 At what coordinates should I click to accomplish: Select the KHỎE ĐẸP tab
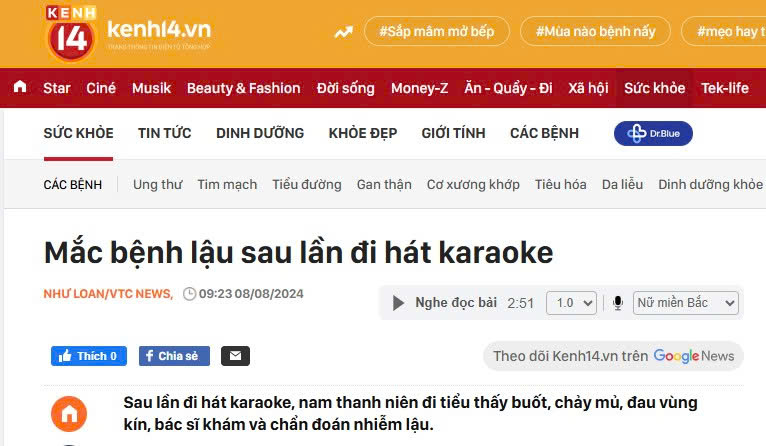tap(363, 133)
